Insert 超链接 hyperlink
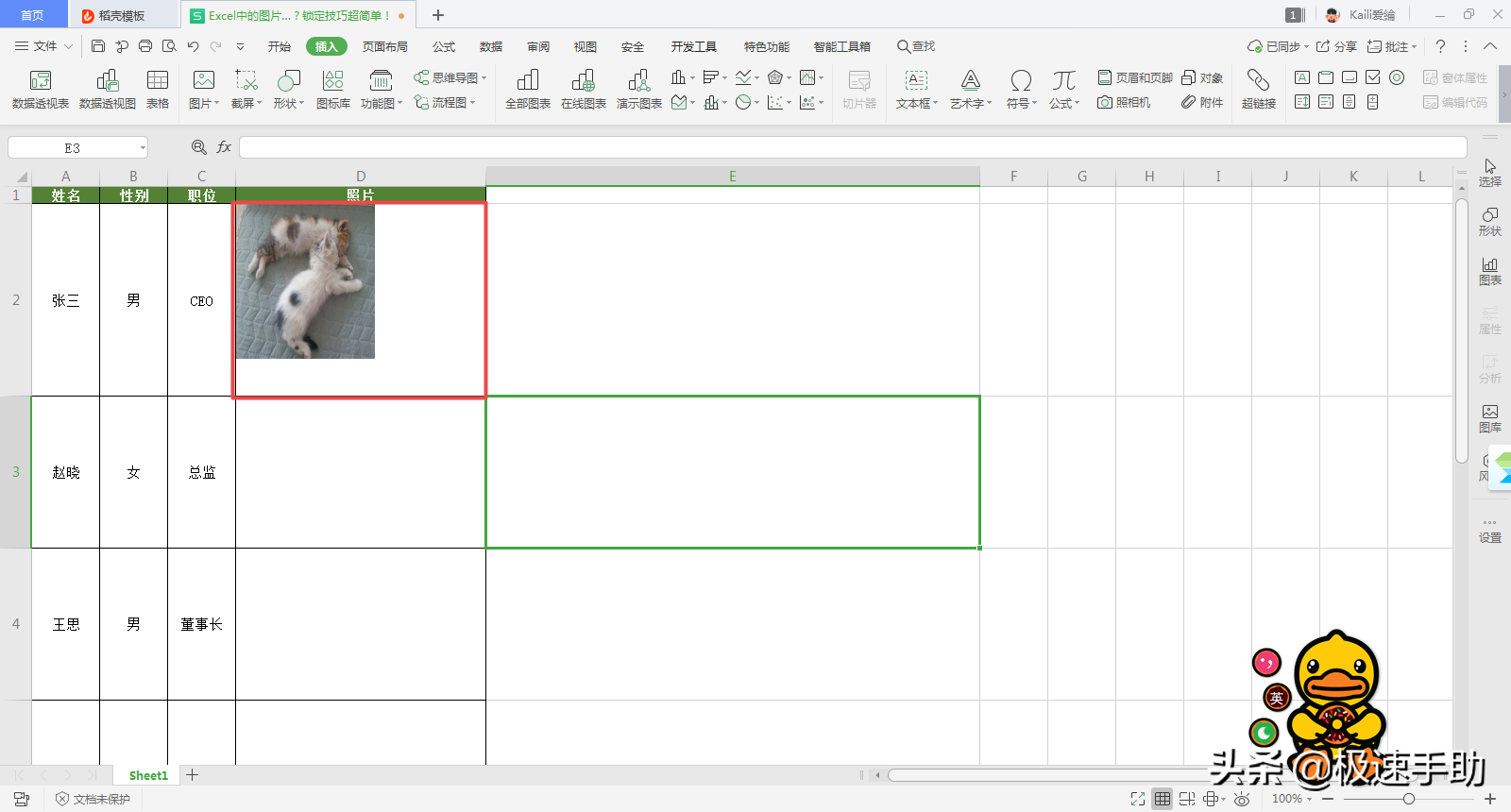Screen dimensions: 1511x812 pos(1259,90)
